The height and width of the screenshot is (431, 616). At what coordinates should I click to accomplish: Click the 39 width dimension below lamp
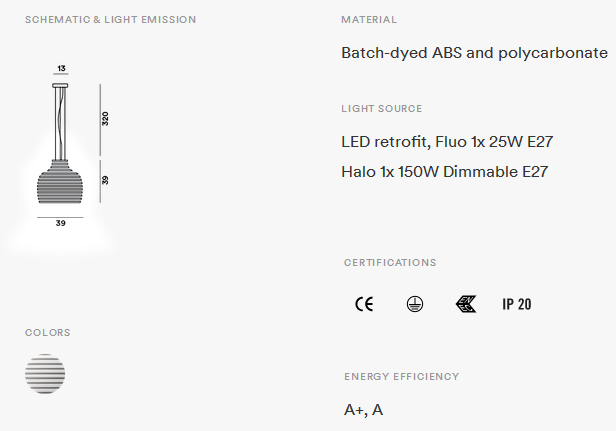tap(60, 223)
